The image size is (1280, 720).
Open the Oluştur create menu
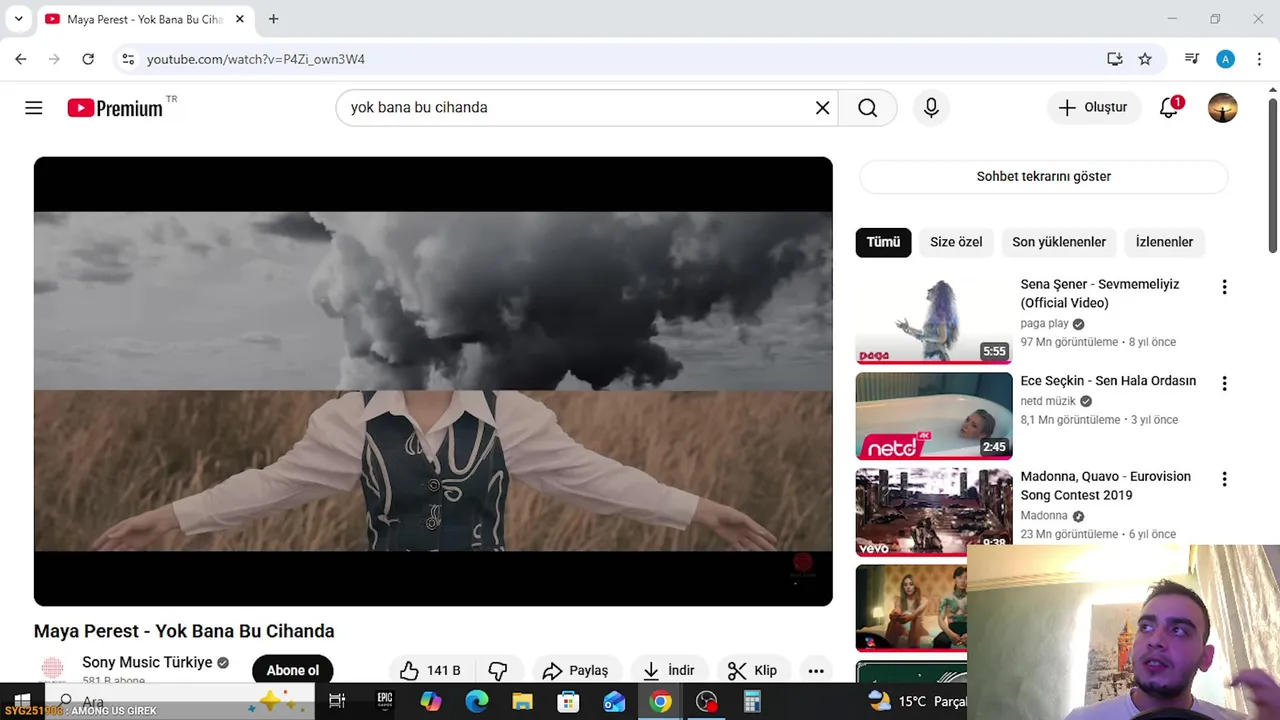(1093, 107)
